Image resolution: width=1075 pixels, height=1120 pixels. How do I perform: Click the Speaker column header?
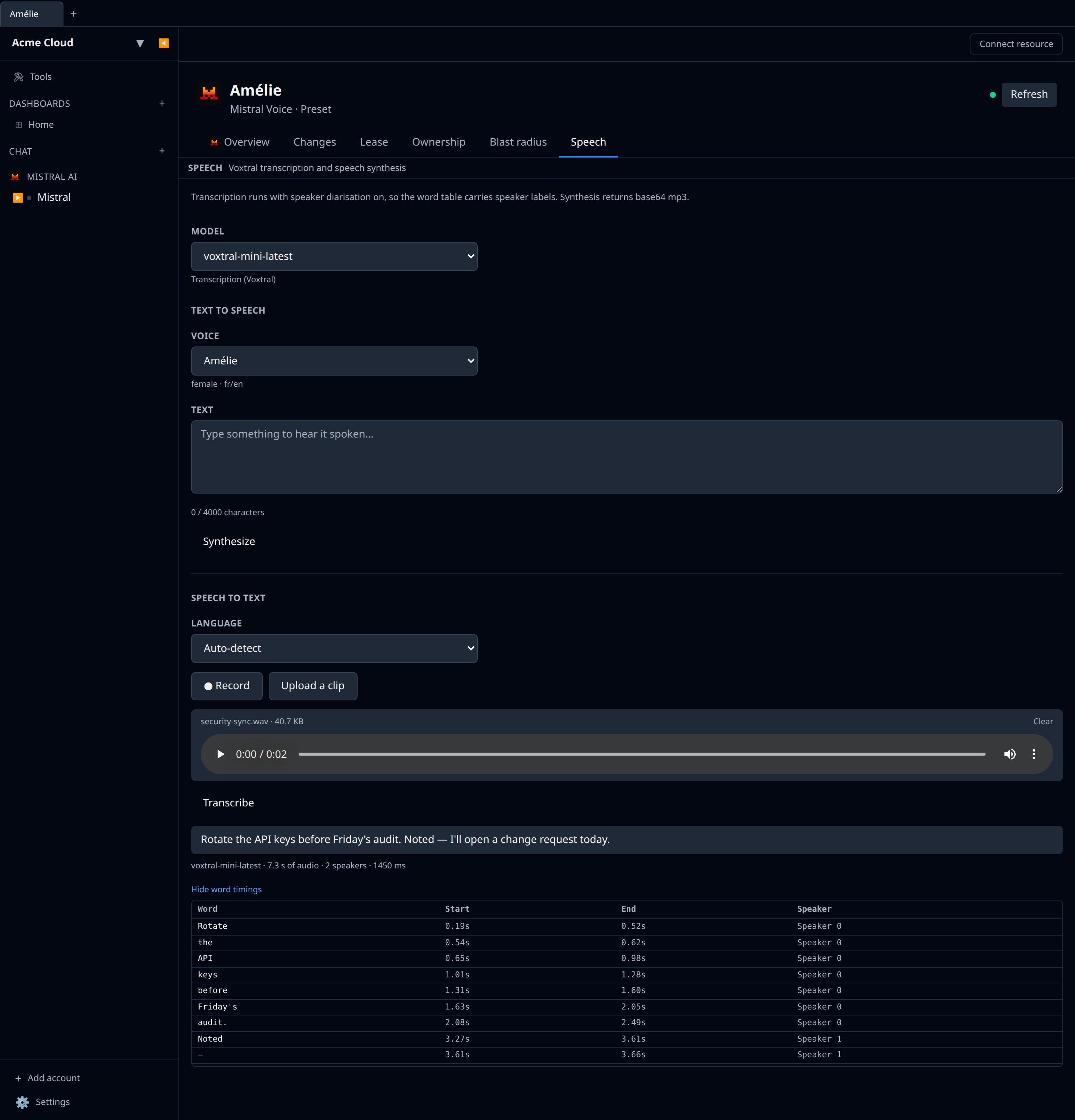[x=814, y=909]
